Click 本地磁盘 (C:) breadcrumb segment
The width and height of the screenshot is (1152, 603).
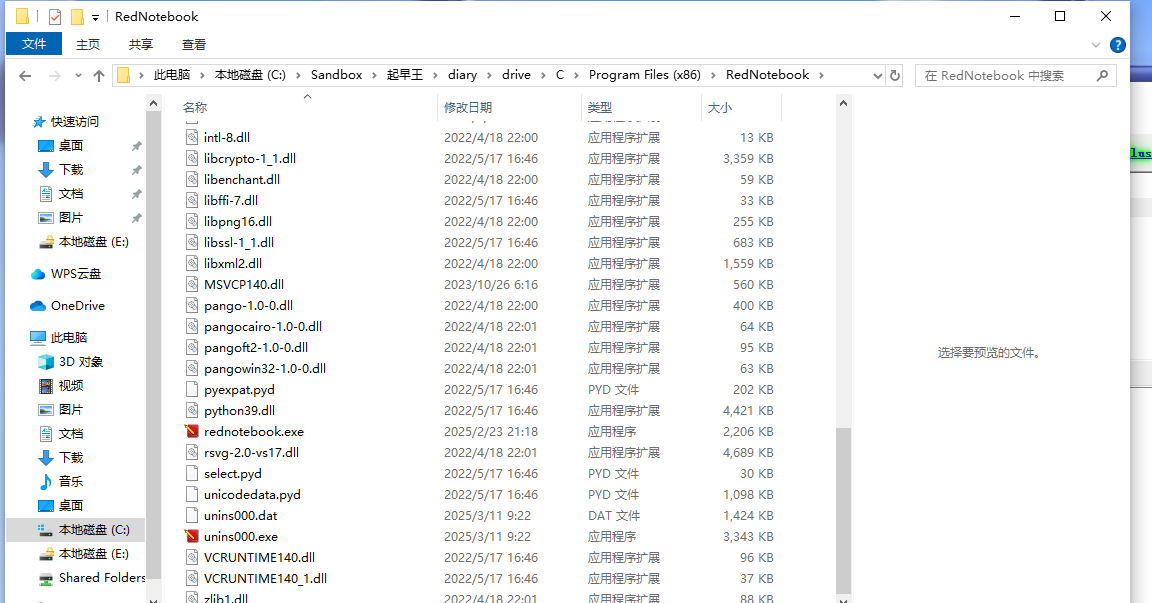[250, 75]
